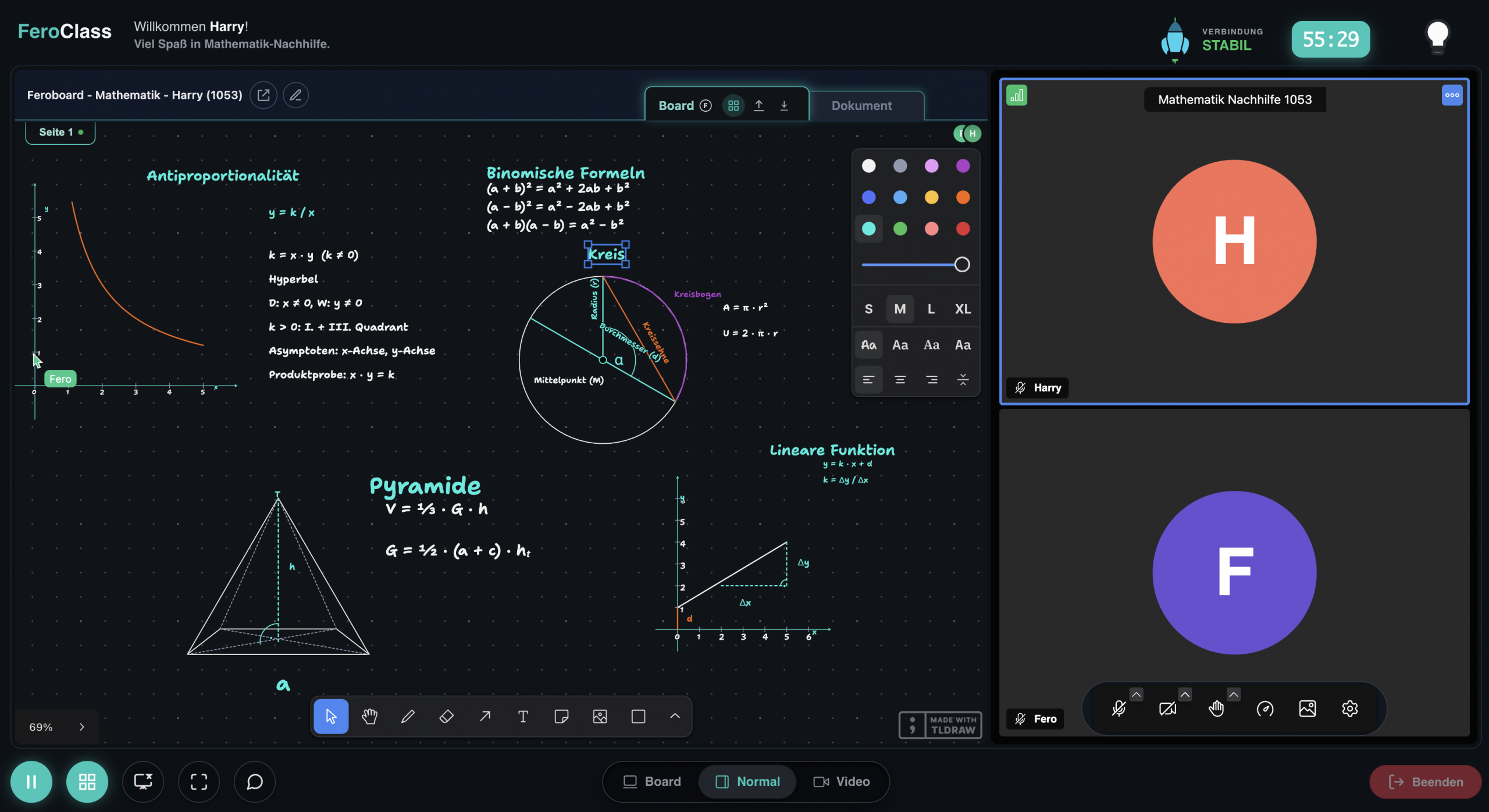Adjust the opacity slider handle

tap(962, 265)
